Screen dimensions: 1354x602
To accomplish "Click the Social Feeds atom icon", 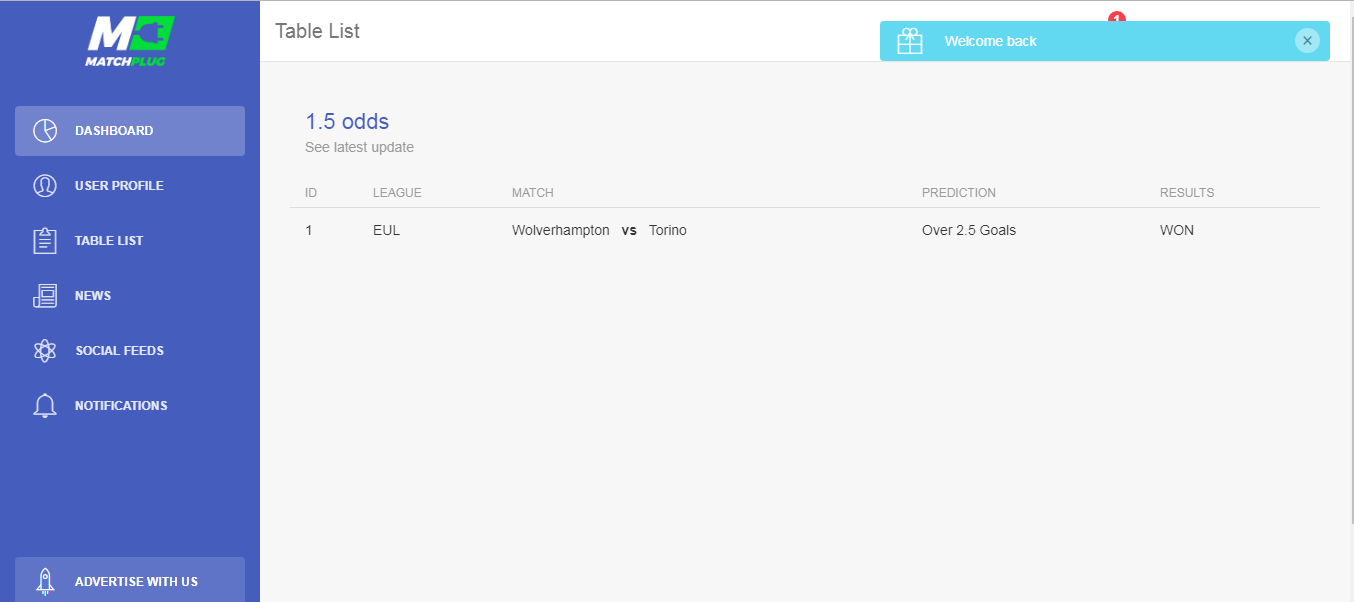I will (45, 351).
